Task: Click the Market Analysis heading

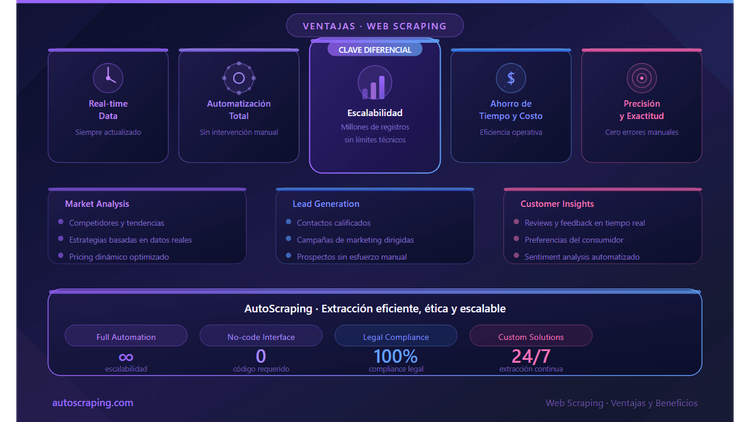Action: tap(97, 204)
